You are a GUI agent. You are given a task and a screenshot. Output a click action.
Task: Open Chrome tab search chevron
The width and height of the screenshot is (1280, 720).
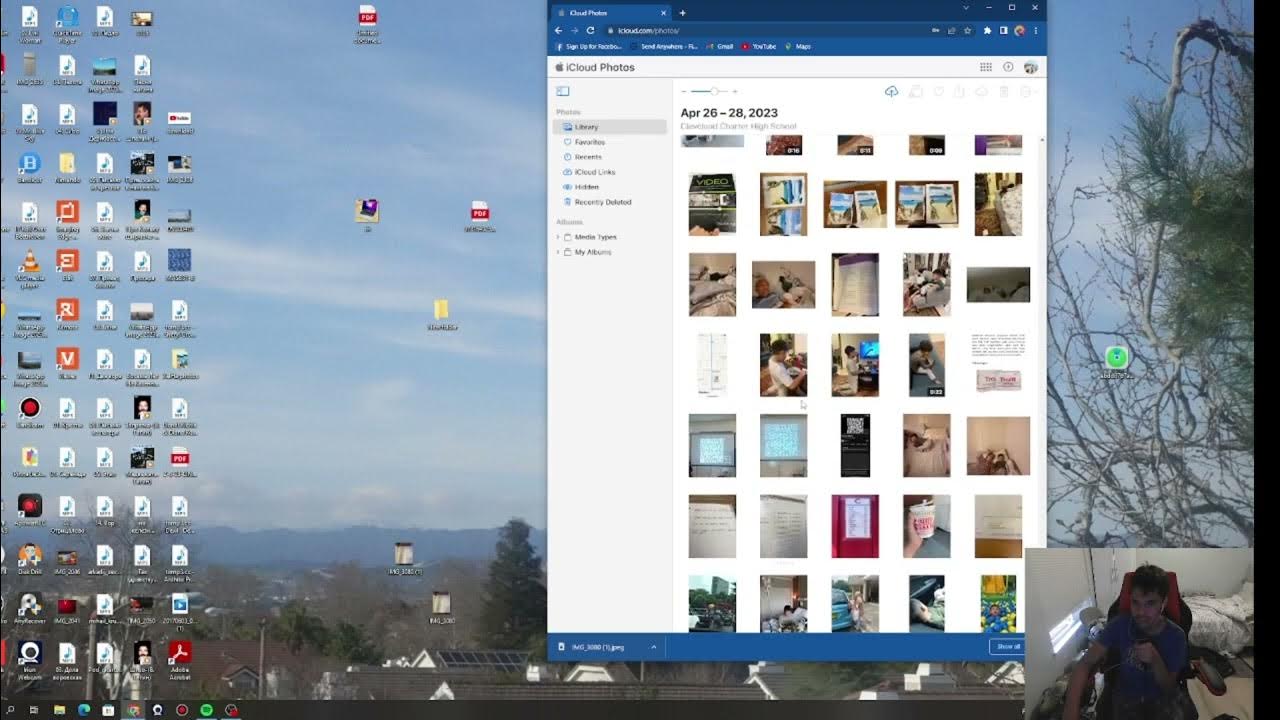[965, 8]
